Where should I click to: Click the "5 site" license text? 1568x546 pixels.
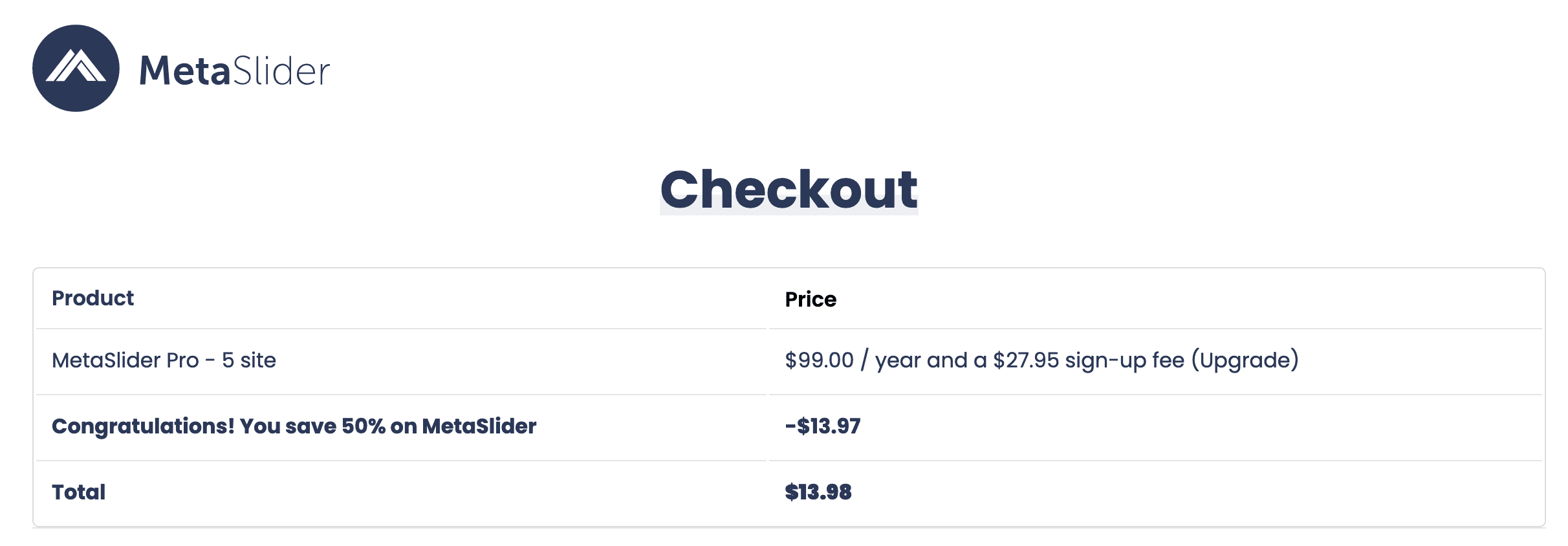click(x=249, y=360)
